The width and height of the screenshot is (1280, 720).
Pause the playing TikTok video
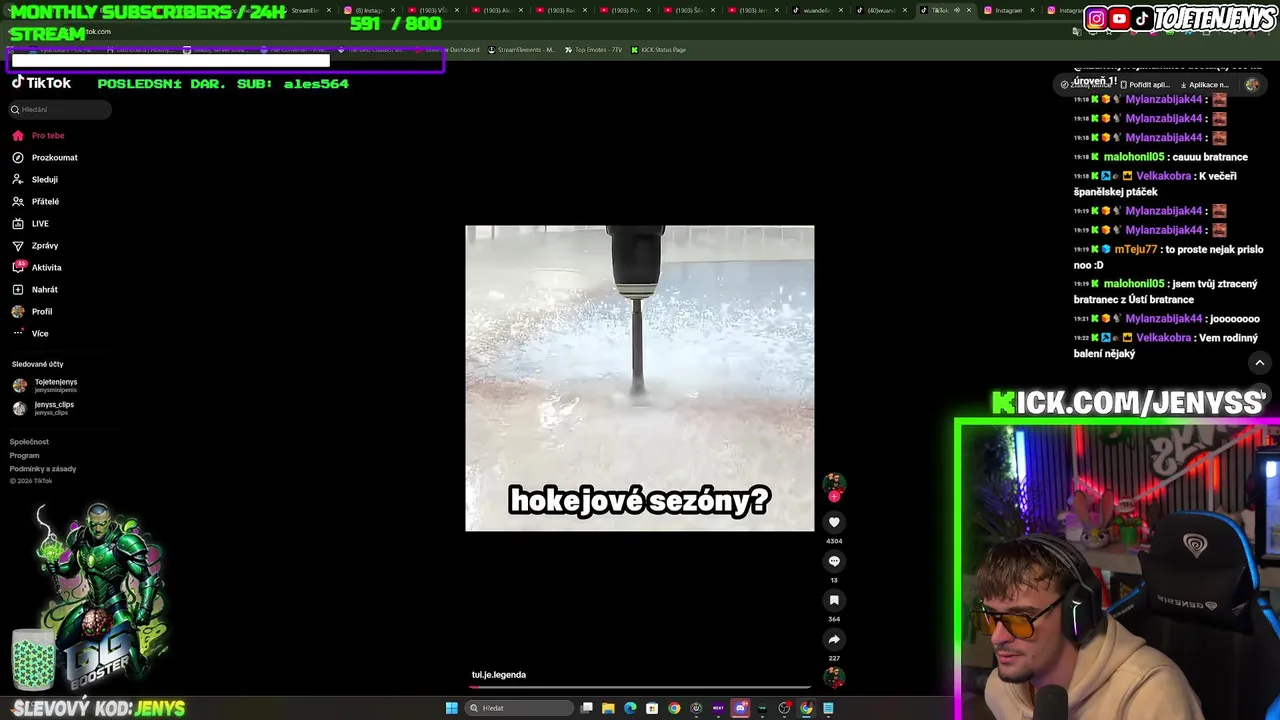(x=640, y=378)
